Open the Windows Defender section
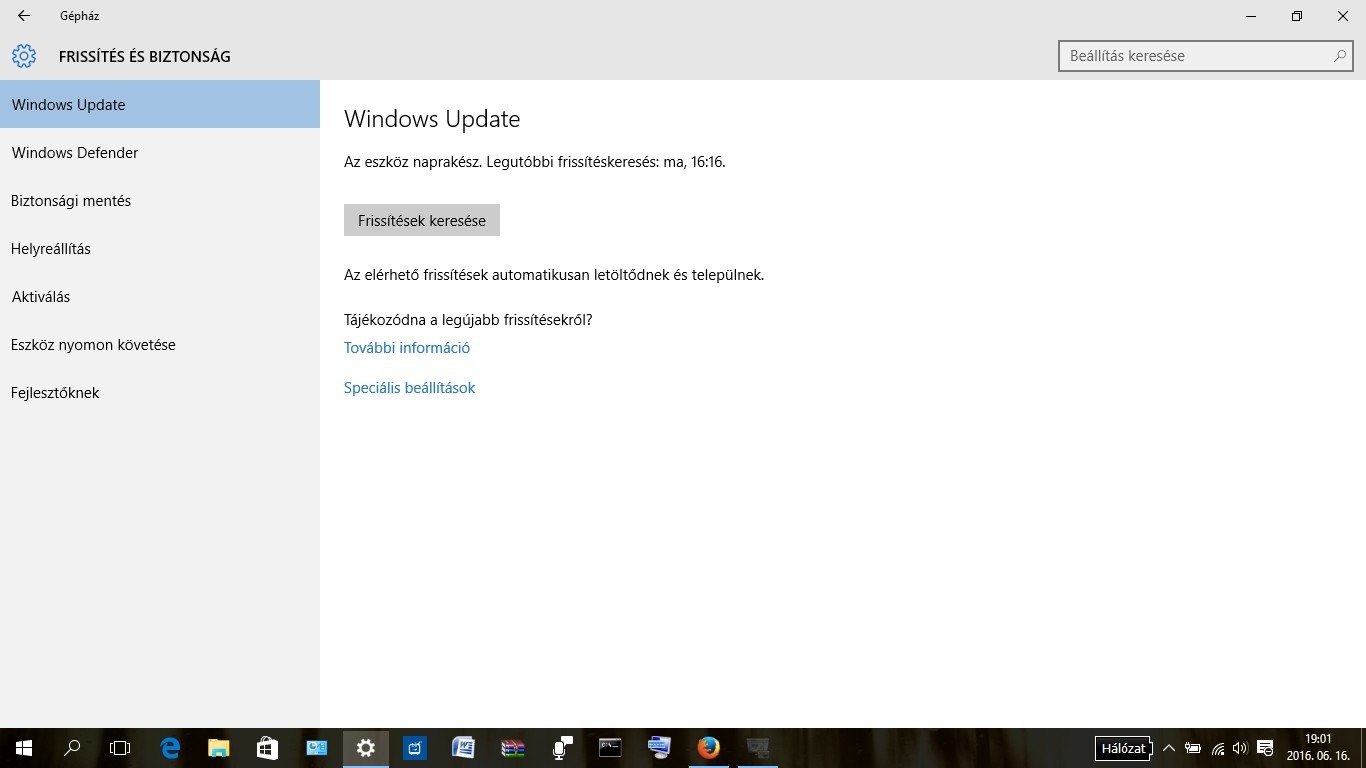Image resolution: width=1366 pixels, height=768 pixels. [x=160, y=152]
